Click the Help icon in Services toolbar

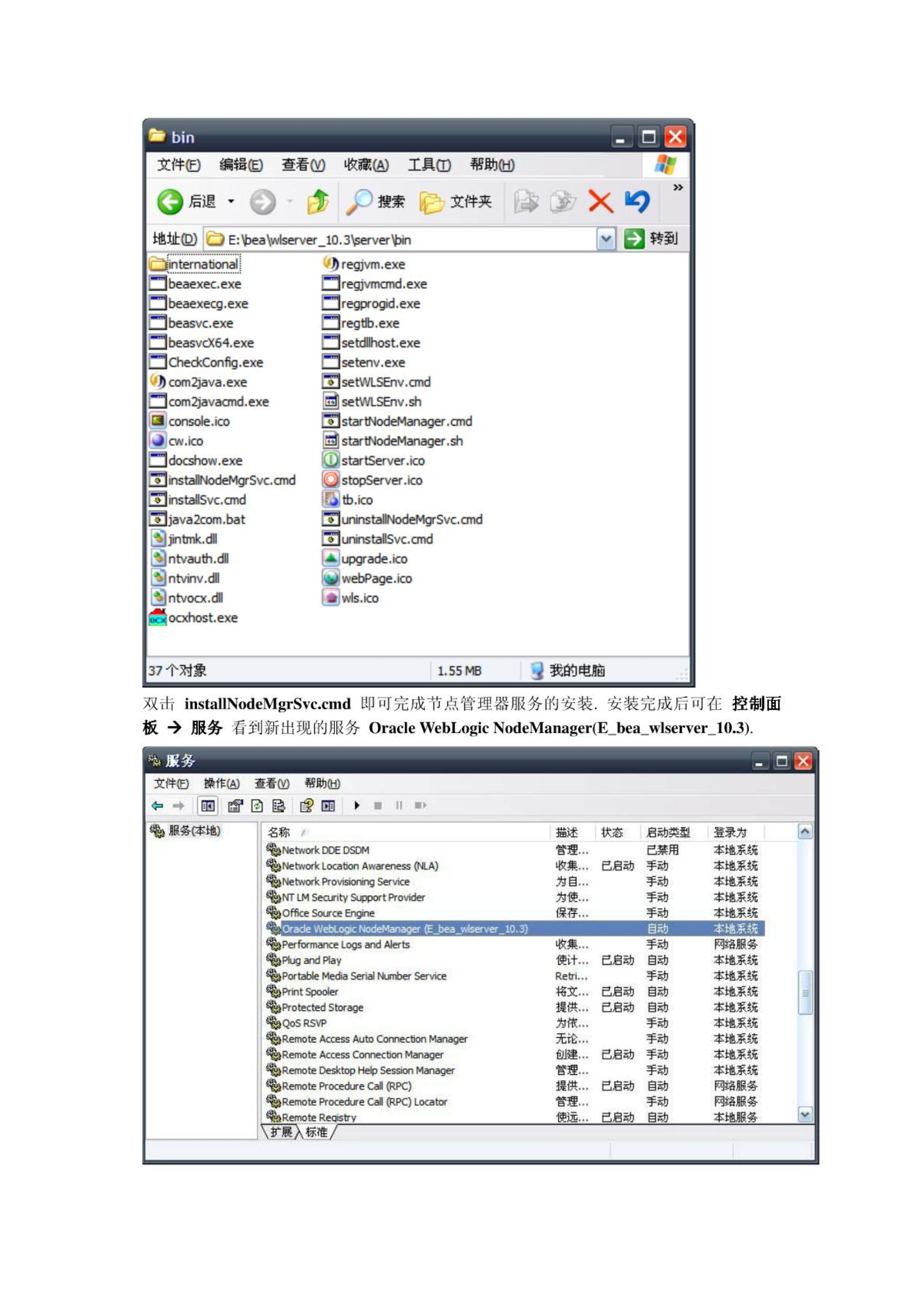pyautogui.click(x=306, y=806)
